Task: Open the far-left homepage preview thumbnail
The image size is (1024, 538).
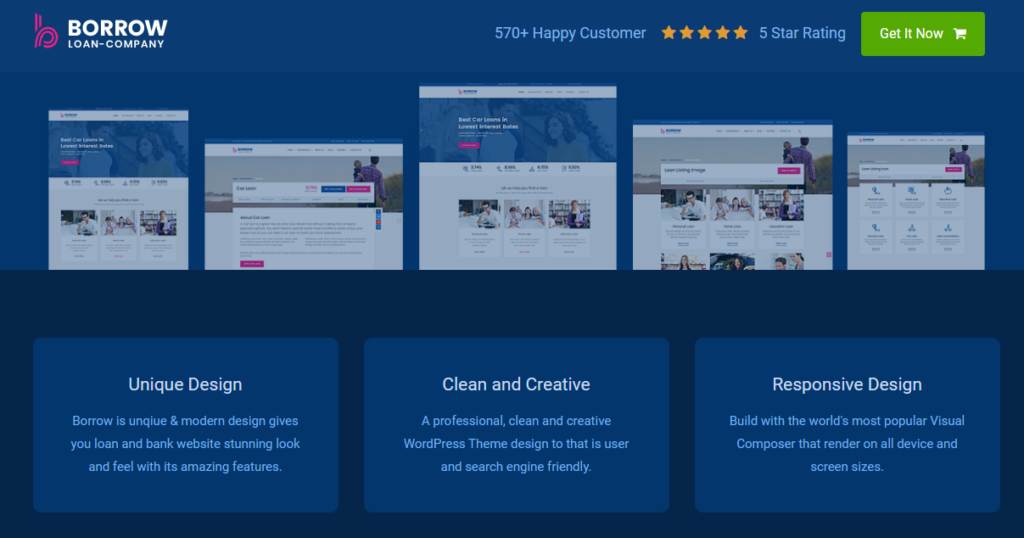Action: pos(118,189)
